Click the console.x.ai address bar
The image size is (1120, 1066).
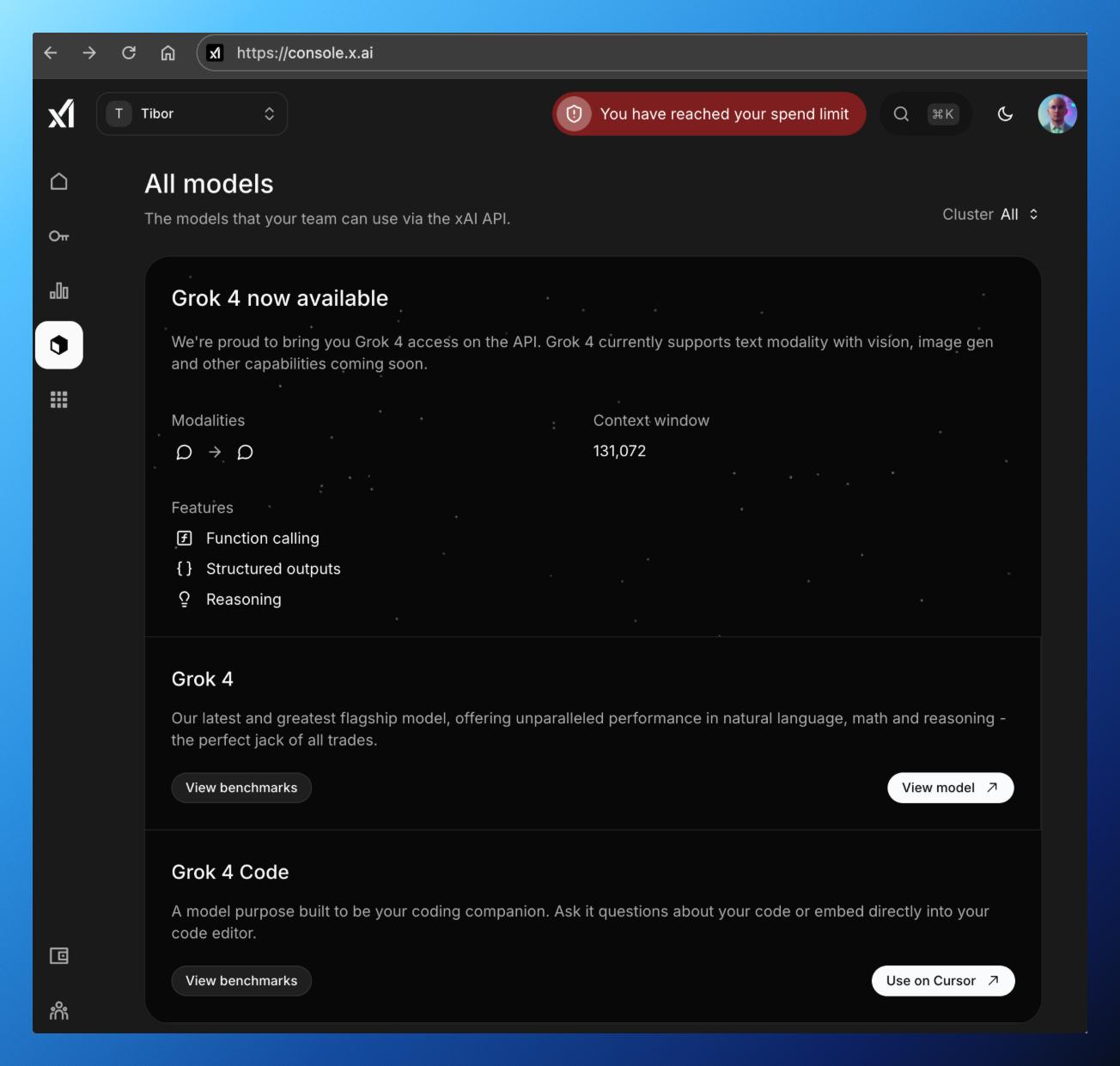[x=601, y=53]
